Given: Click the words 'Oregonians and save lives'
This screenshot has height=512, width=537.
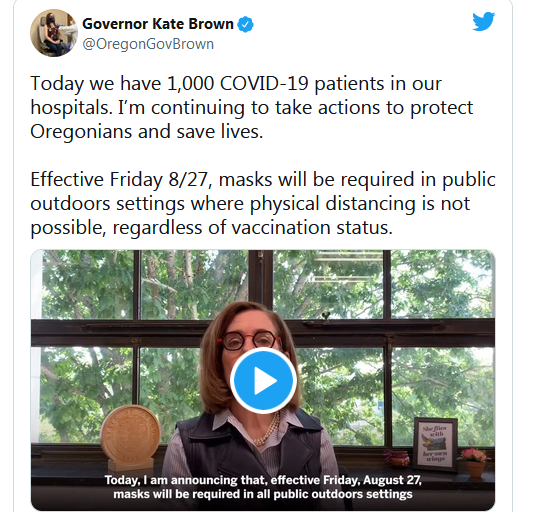Looking at the screenshot, I should pyautogui.click(x=146, y=132).
